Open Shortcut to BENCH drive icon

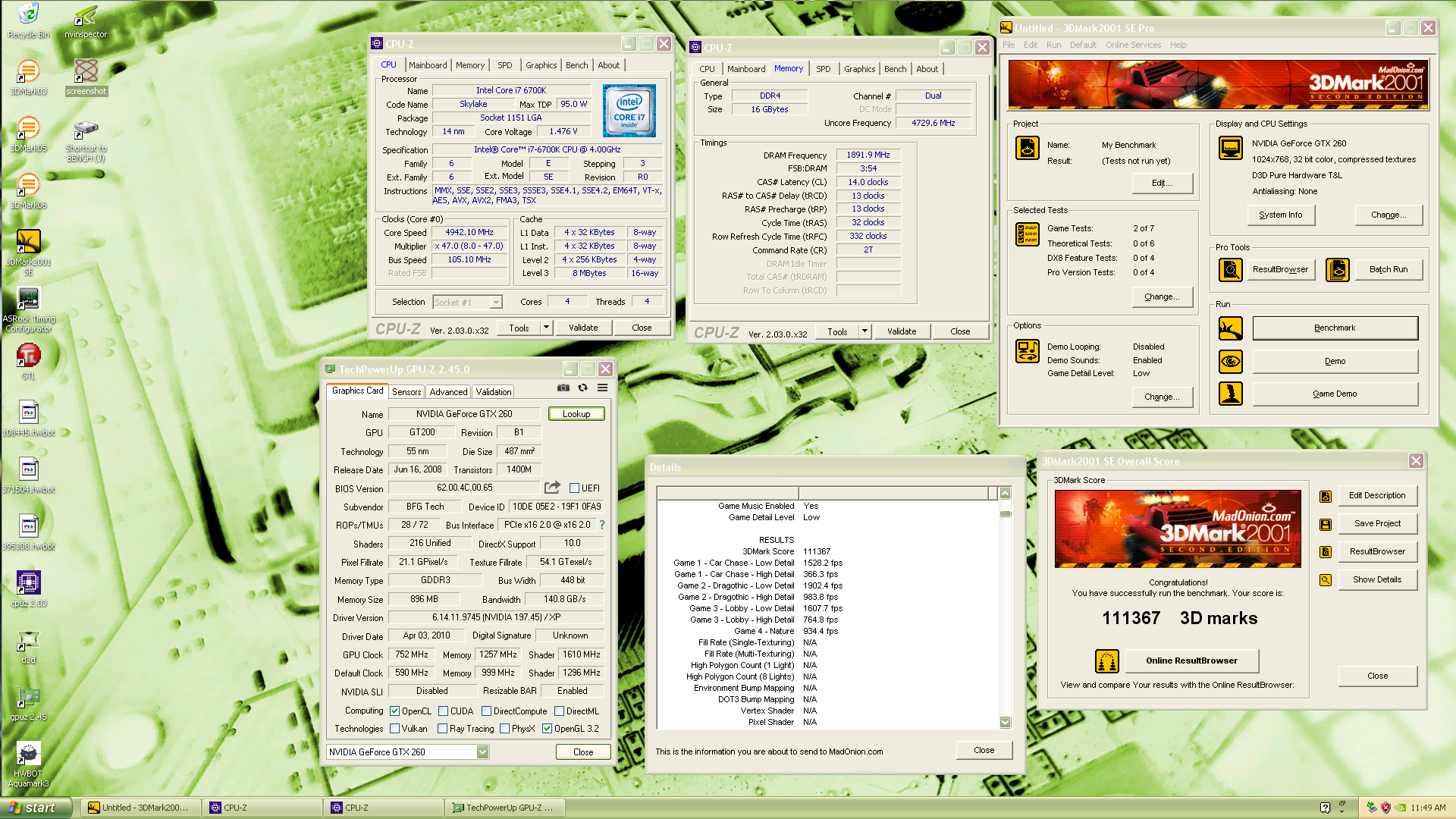tap(86, 127)
